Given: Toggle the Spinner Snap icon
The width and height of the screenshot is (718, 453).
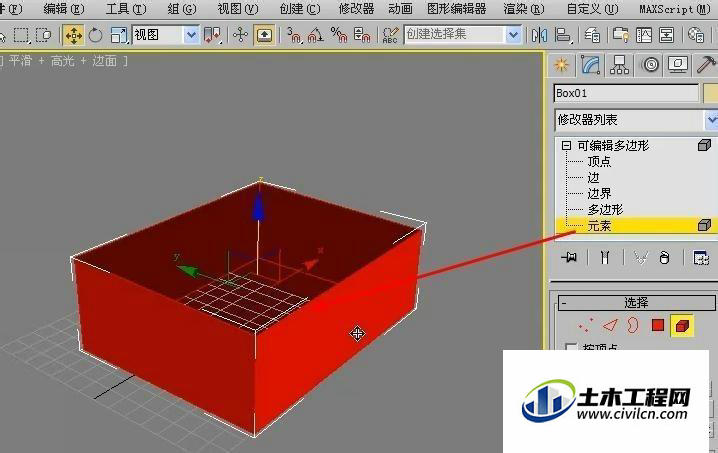Looking at the screenshot, I should coord(362,35).
